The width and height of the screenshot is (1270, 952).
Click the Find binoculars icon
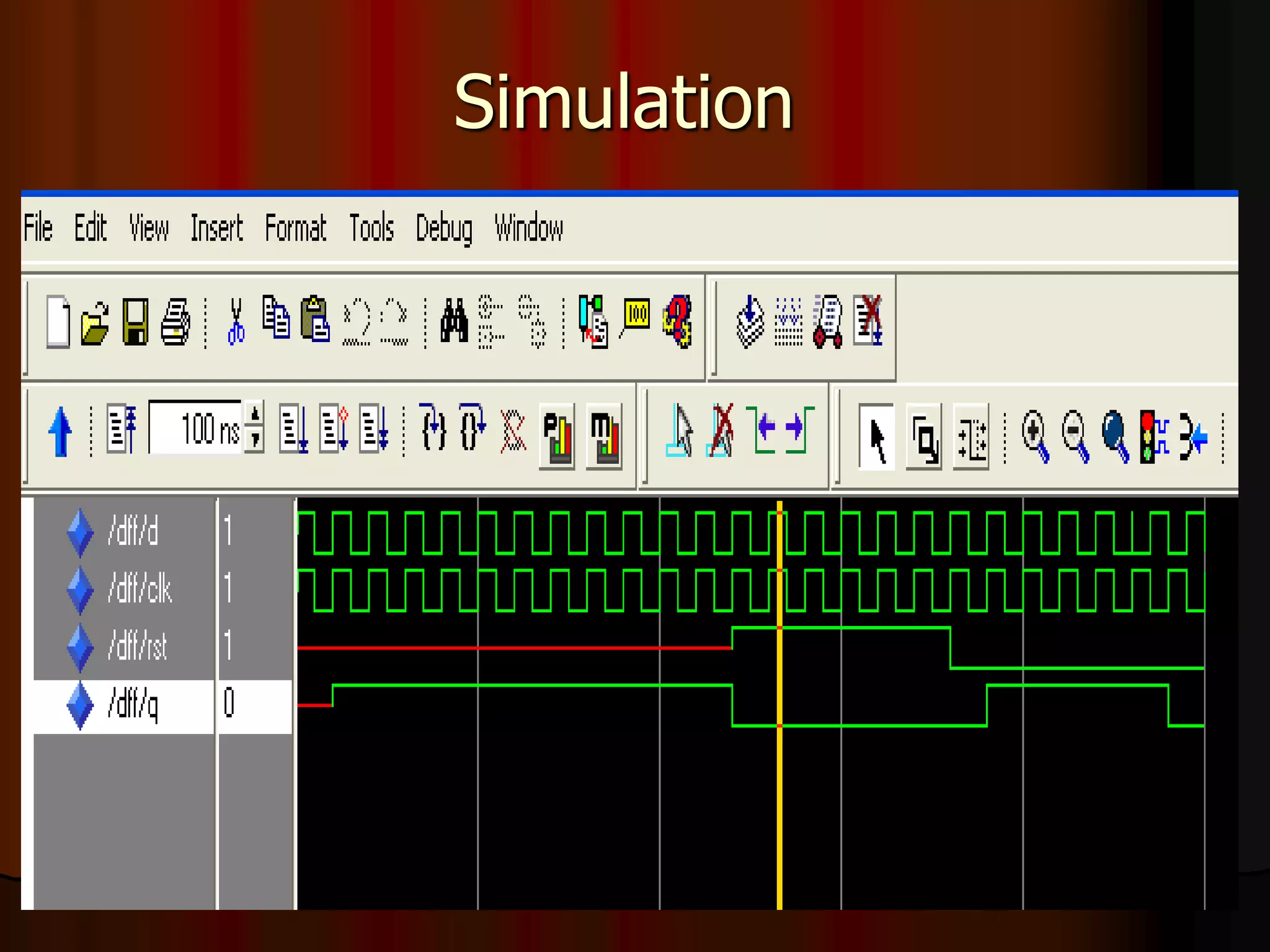pos(454,320)
